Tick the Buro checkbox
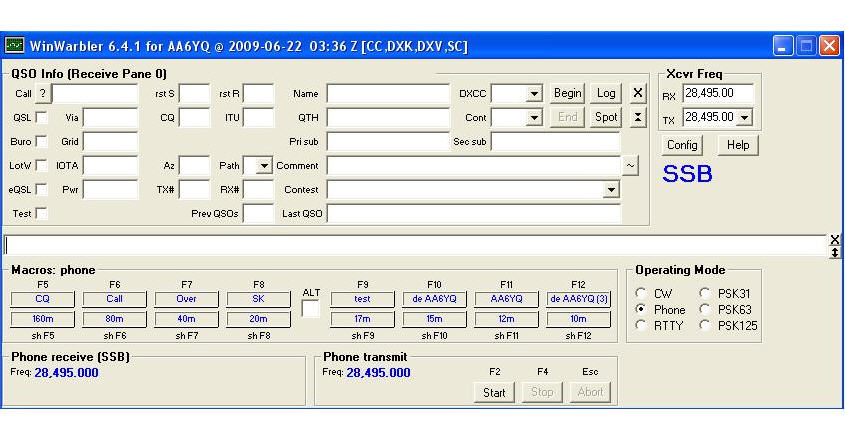 point(41,141)
